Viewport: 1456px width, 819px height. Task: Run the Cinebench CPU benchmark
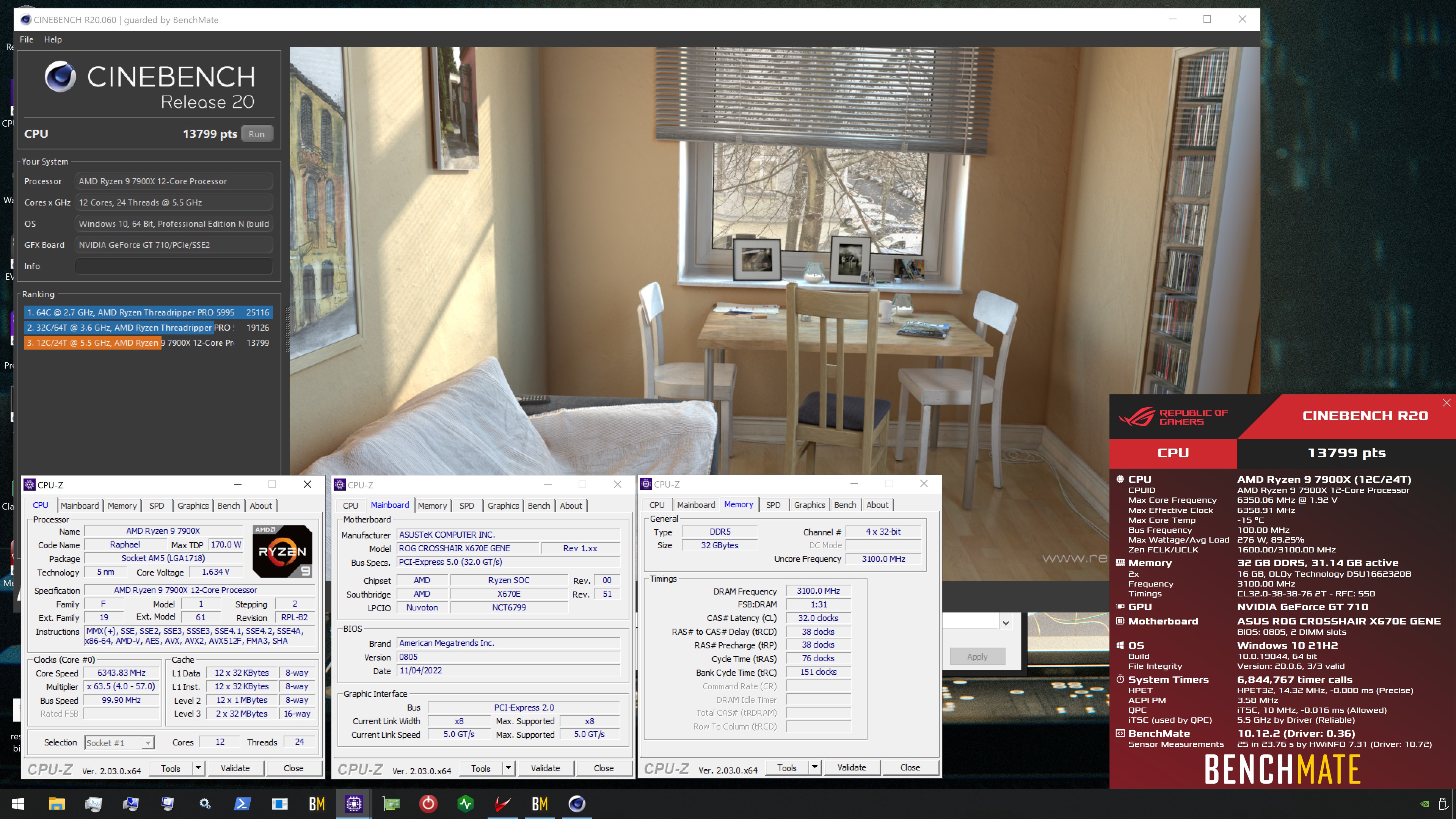pyautogui.click(x=257, y=134)
